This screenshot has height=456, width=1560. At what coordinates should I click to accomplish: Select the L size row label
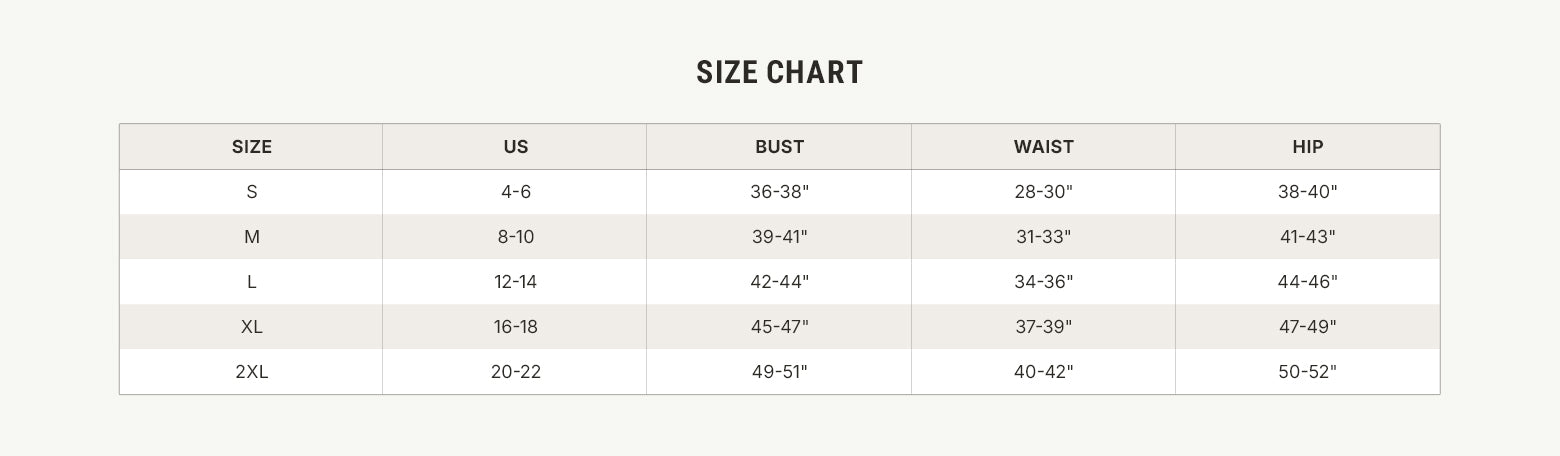click(252, 282)
